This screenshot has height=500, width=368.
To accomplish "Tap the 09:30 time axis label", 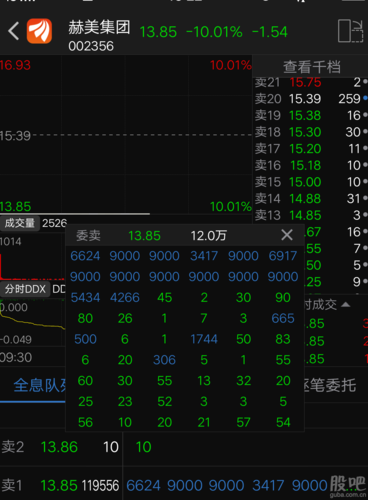I will 16,357.
